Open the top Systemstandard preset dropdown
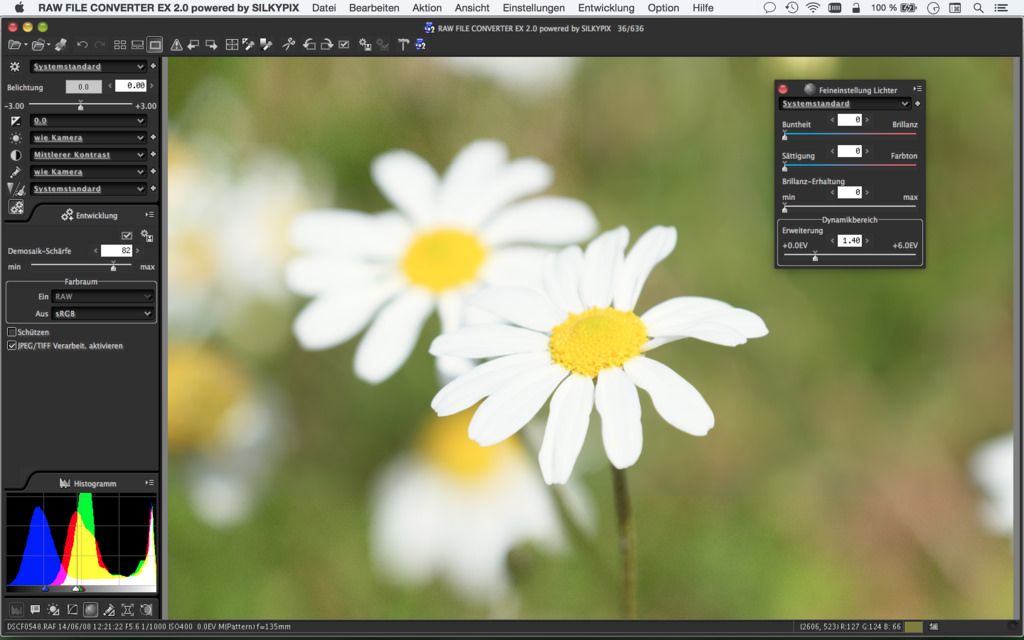Image resolution: width=1024 pixels, height=640 pixels. pyautogui.click(x=88, y=67)
